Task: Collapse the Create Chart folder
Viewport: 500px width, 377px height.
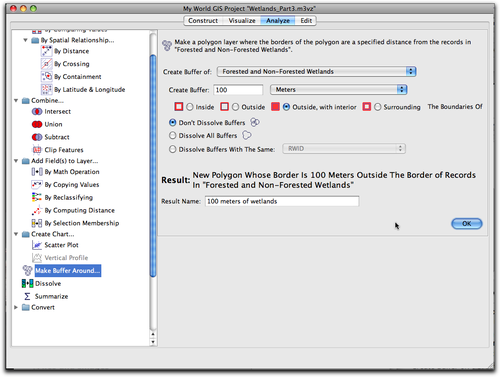Action: (16, 234)
